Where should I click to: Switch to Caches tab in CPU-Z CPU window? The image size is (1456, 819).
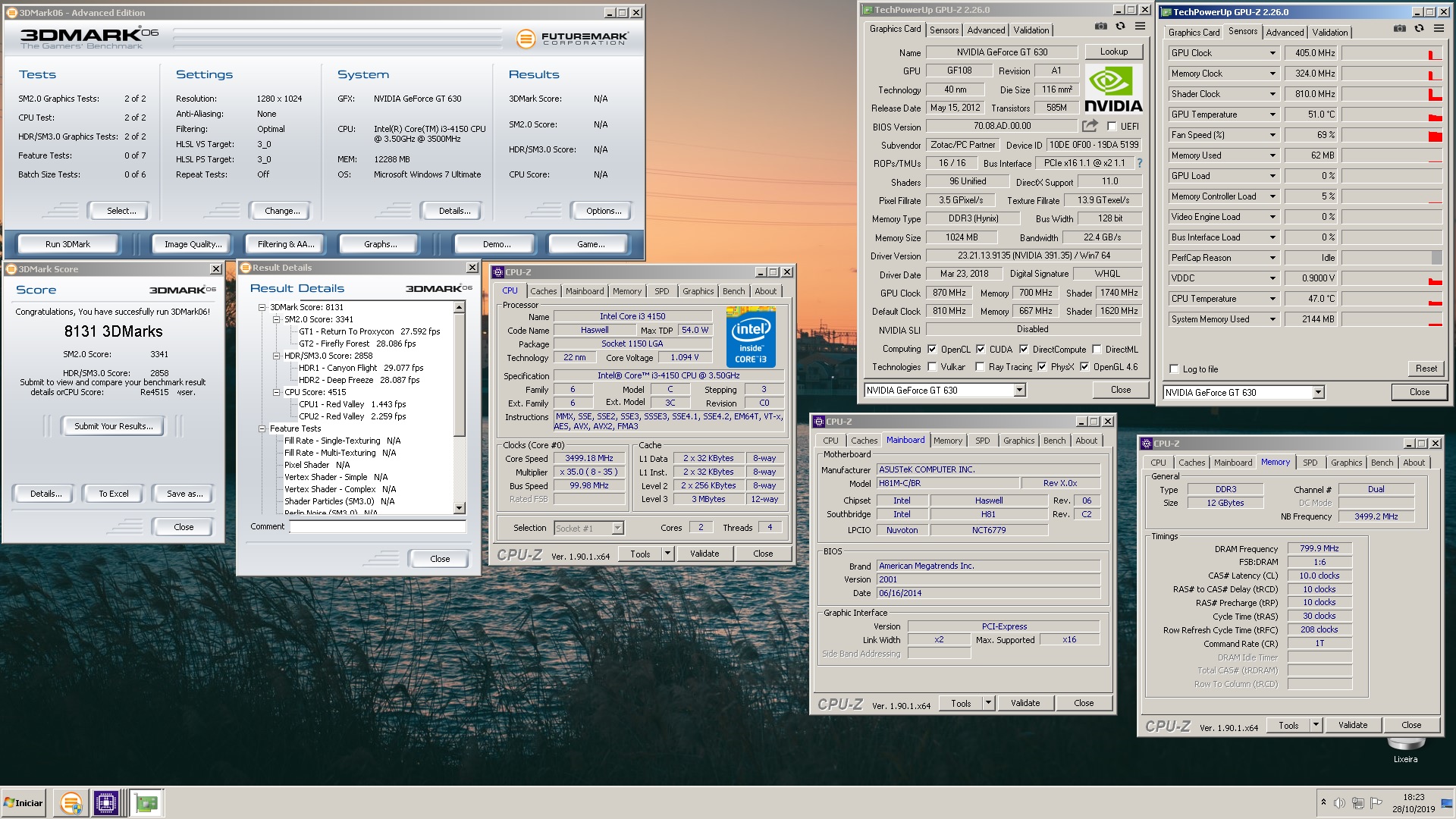pos(543,291)
